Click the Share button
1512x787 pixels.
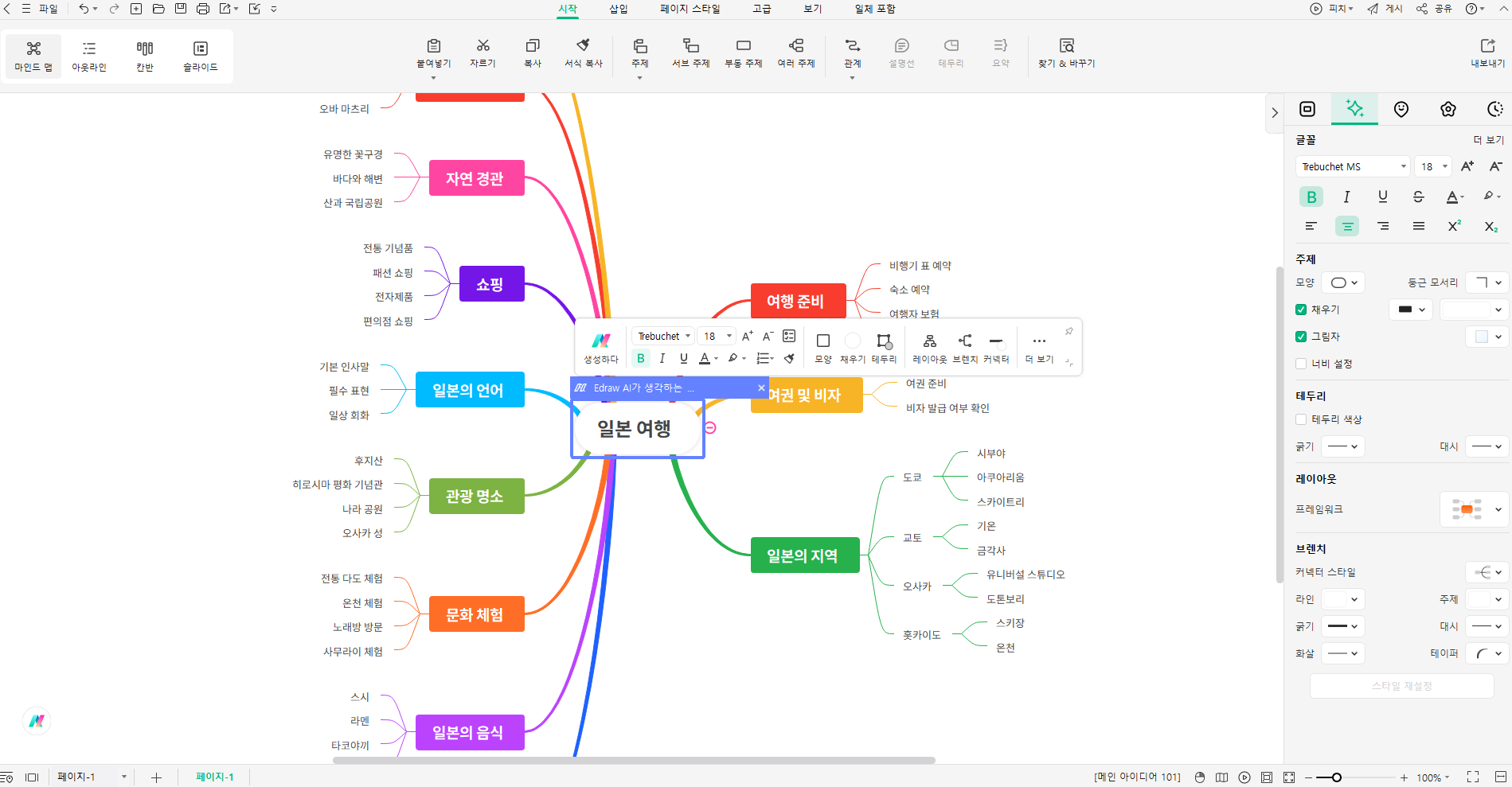click(x=1434, y=9)
